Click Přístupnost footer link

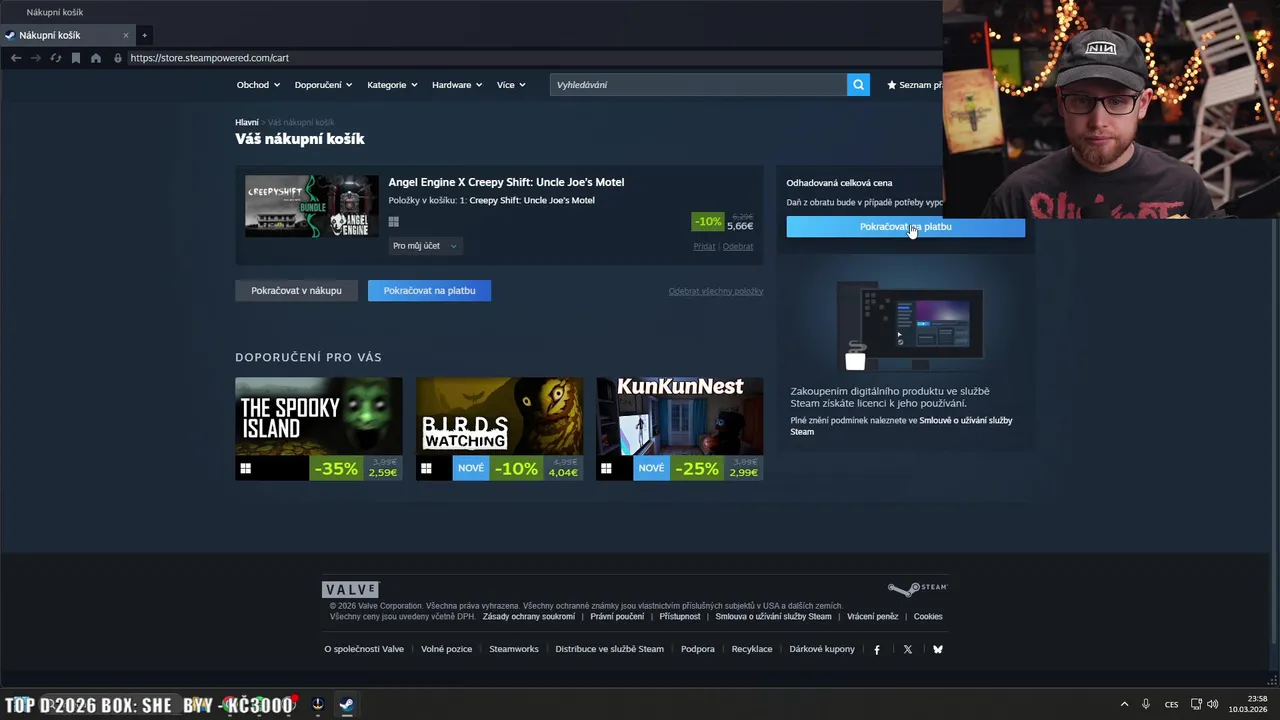click(680, 616)
